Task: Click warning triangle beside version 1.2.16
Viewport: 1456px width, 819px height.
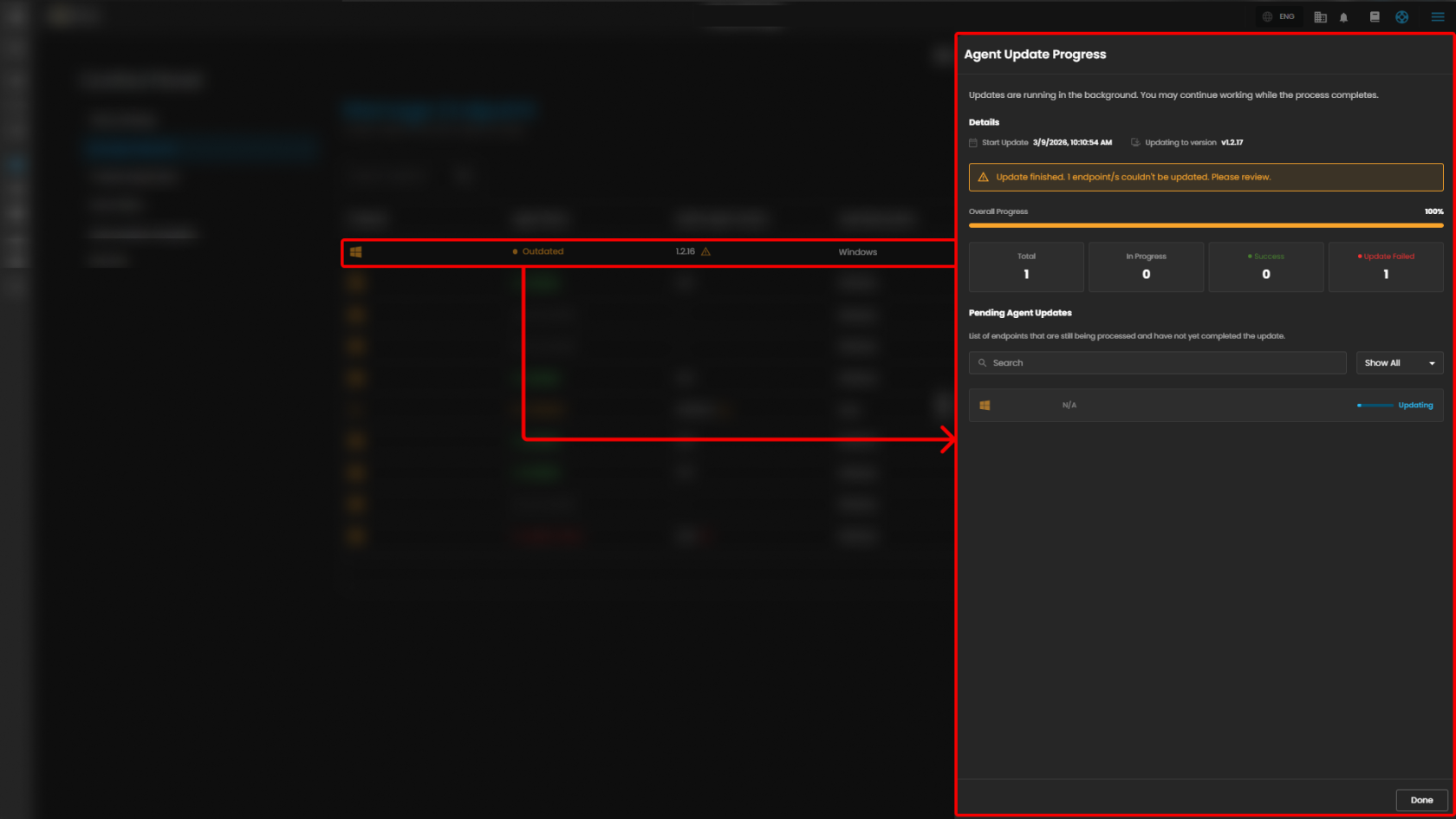Action: [x=705, y=252]
